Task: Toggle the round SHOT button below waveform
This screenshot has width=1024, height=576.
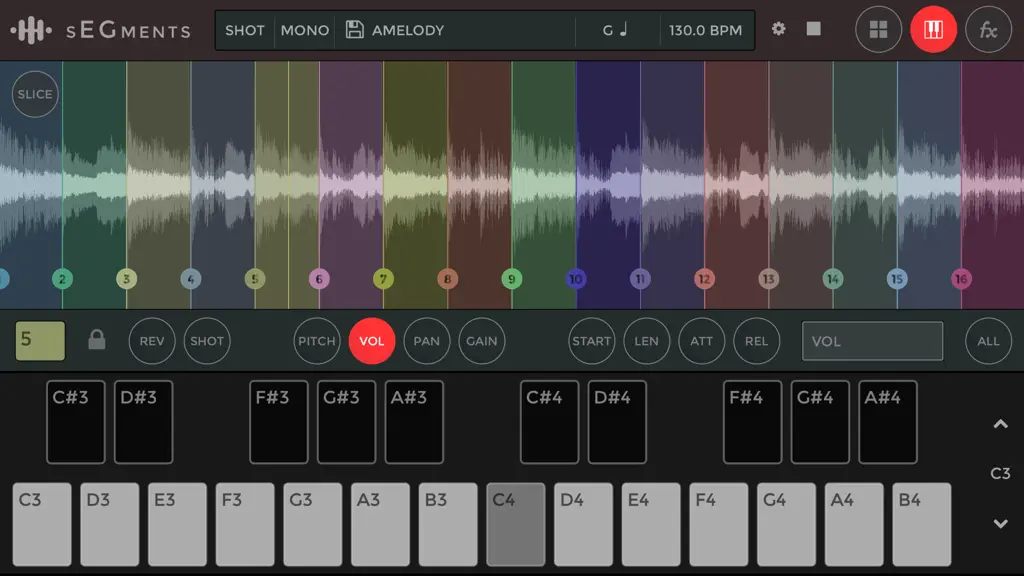Action: (x=207, y=341)
